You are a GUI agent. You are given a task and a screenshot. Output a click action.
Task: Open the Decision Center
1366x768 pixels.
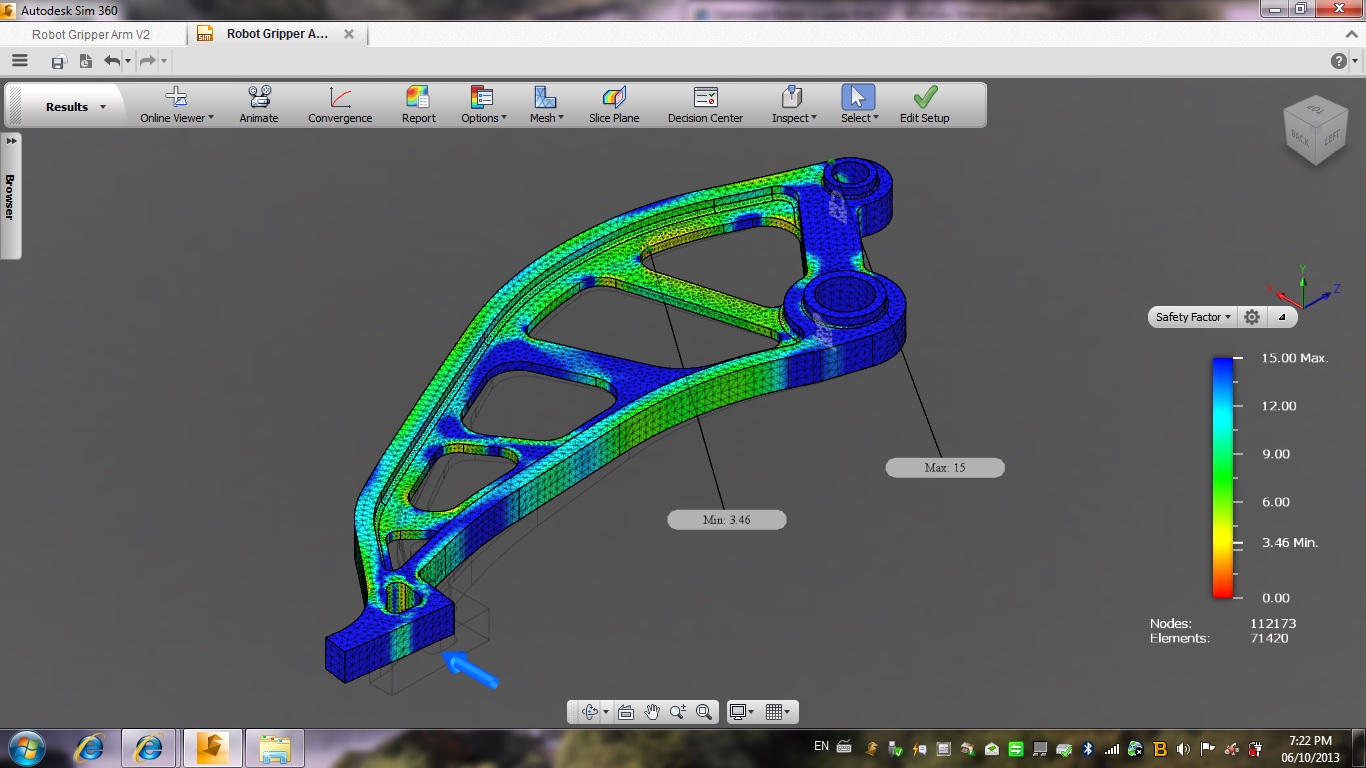705,105
